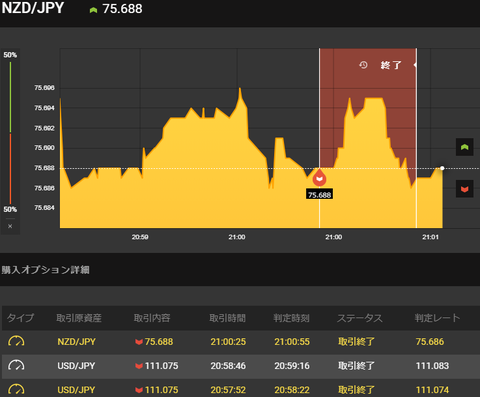Click the 取引時間 column header
480x397 pixels.
(228, 318)
